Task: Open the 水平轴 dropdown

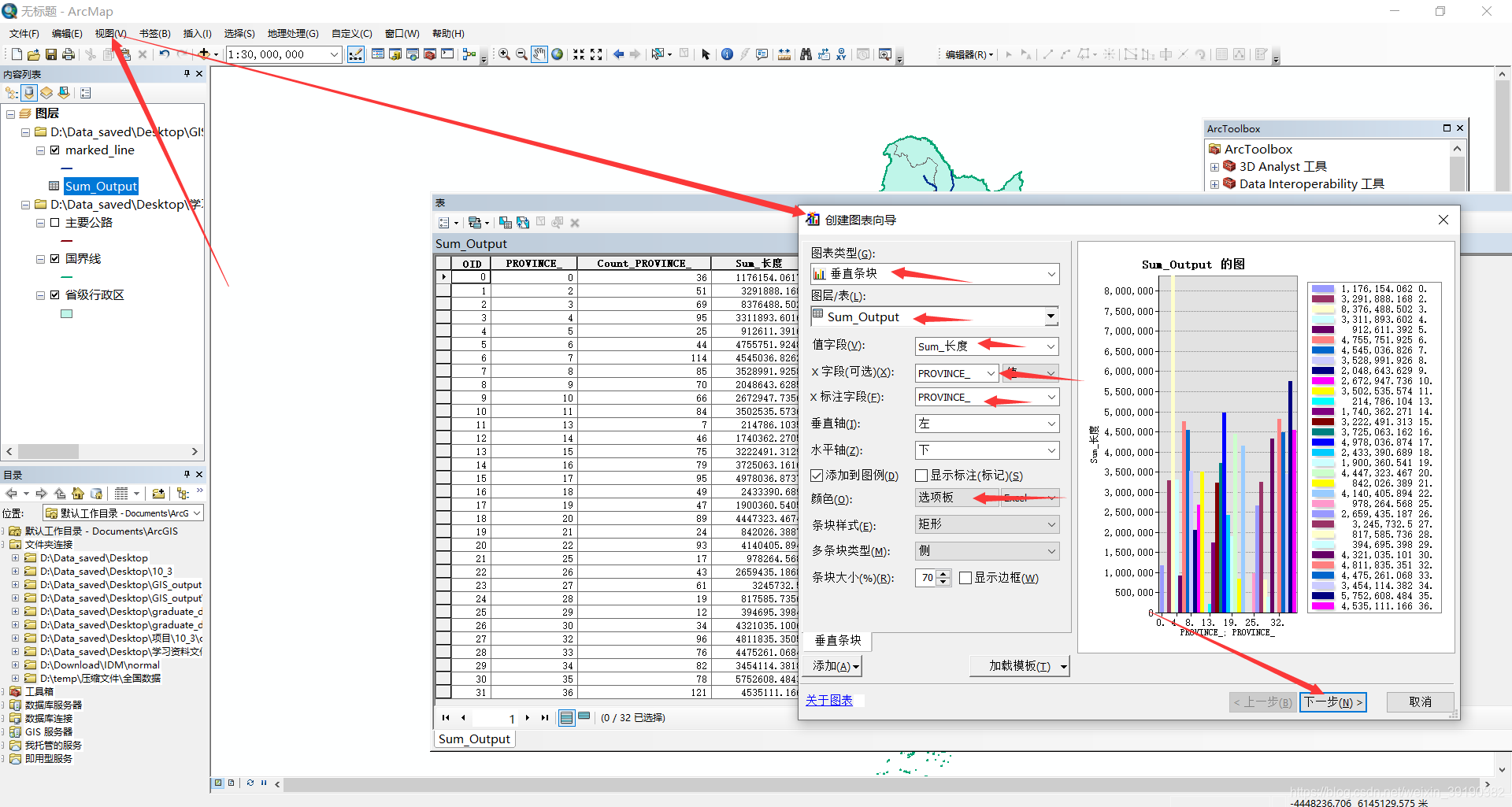Action: 988,450
